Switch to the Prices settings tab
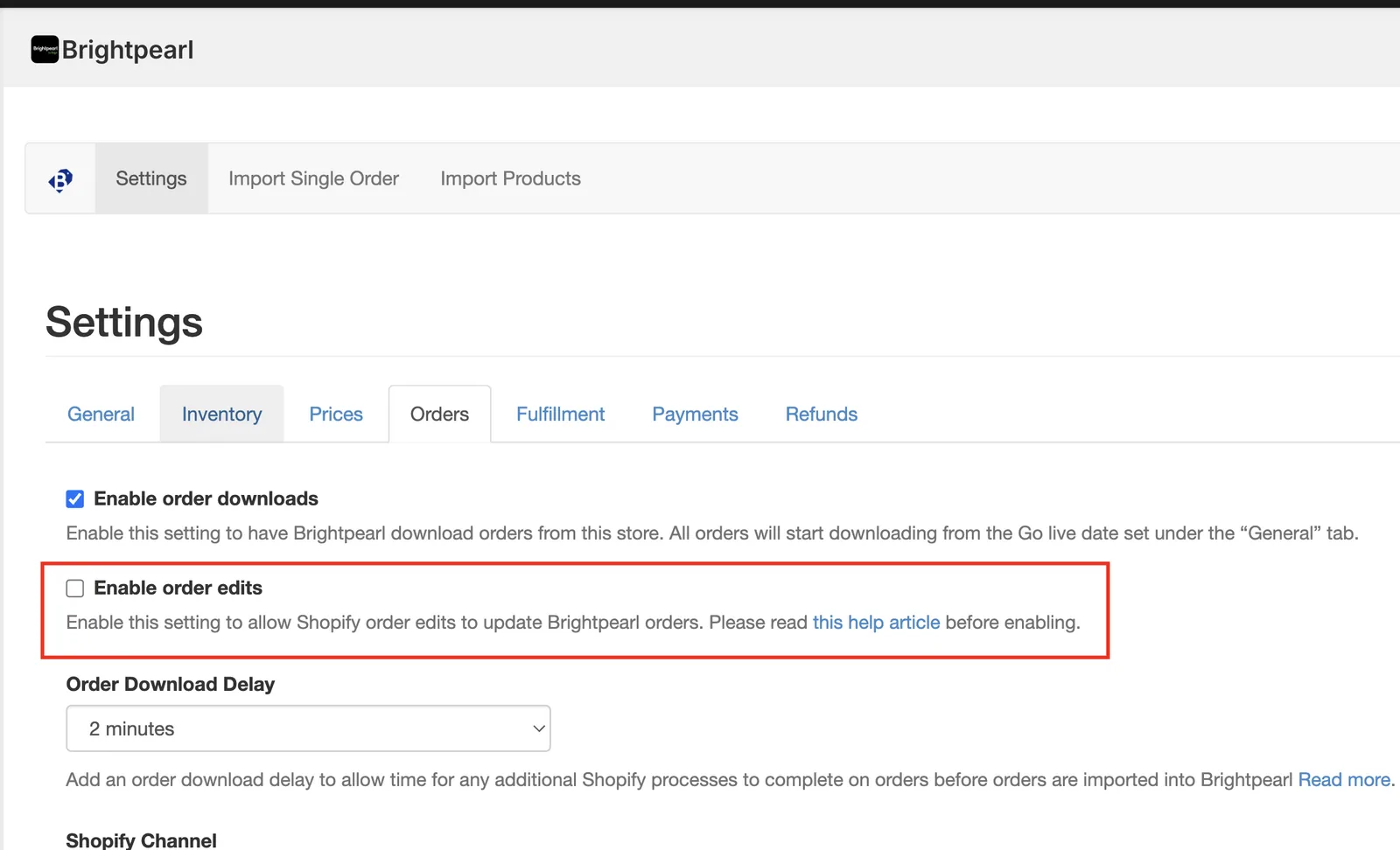The width and height of the screenshot is (1400, 850). coord(336,415)
